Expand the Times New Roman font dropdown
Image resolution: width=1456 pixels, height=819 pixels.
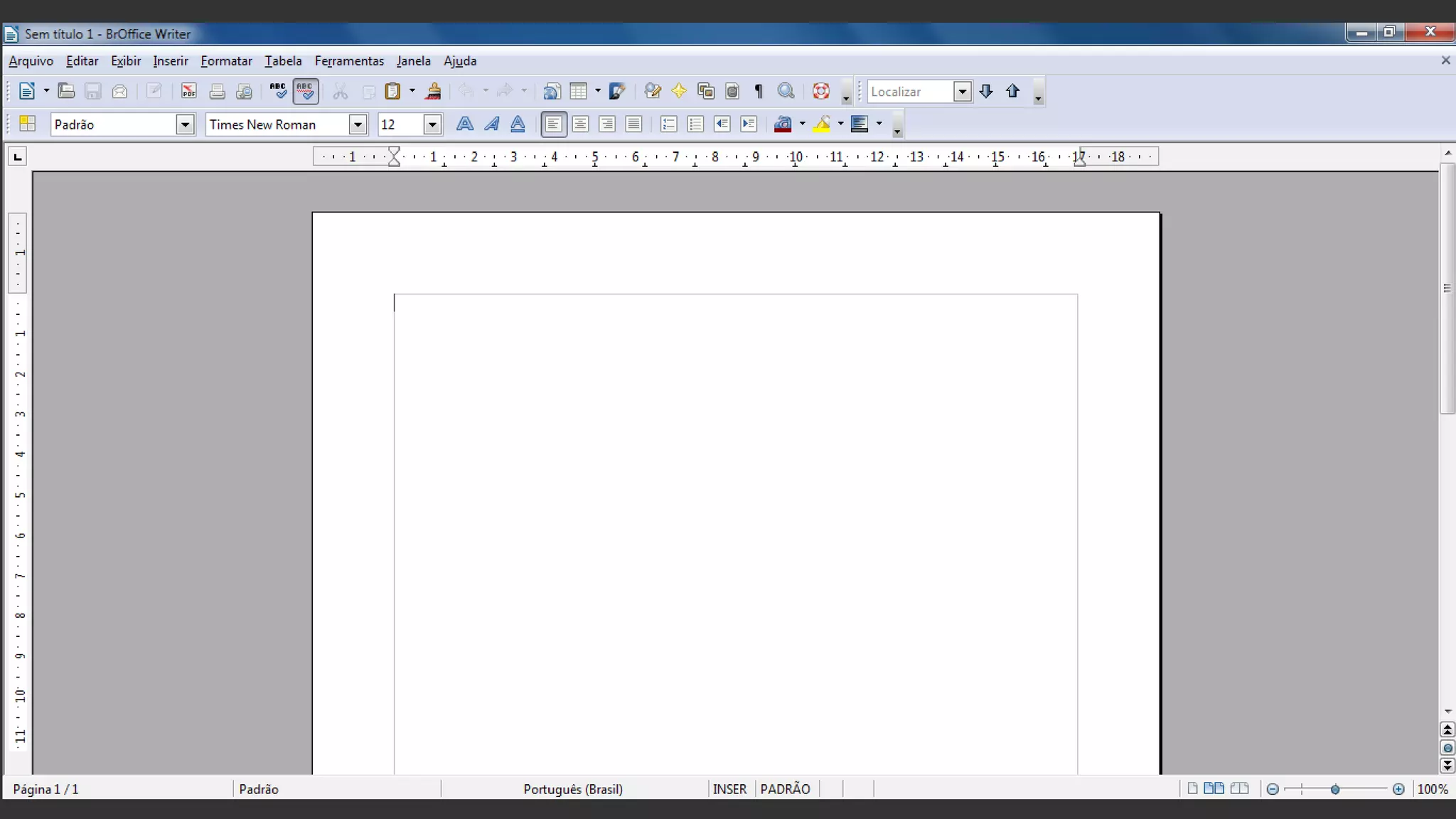(358, 124)
